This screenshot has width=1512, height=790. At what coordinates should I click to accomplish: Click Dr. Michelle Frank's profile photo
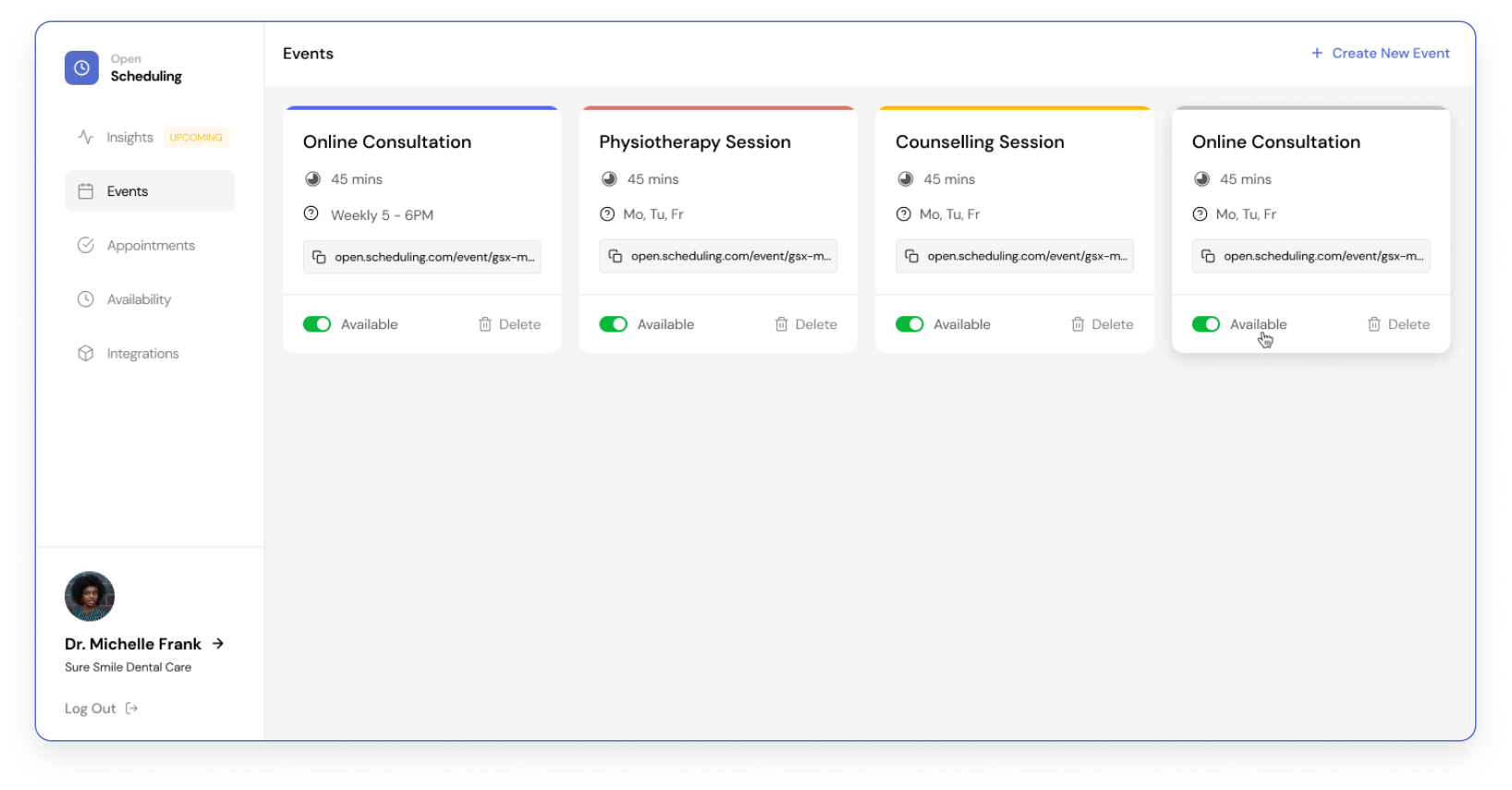(89, 596)
